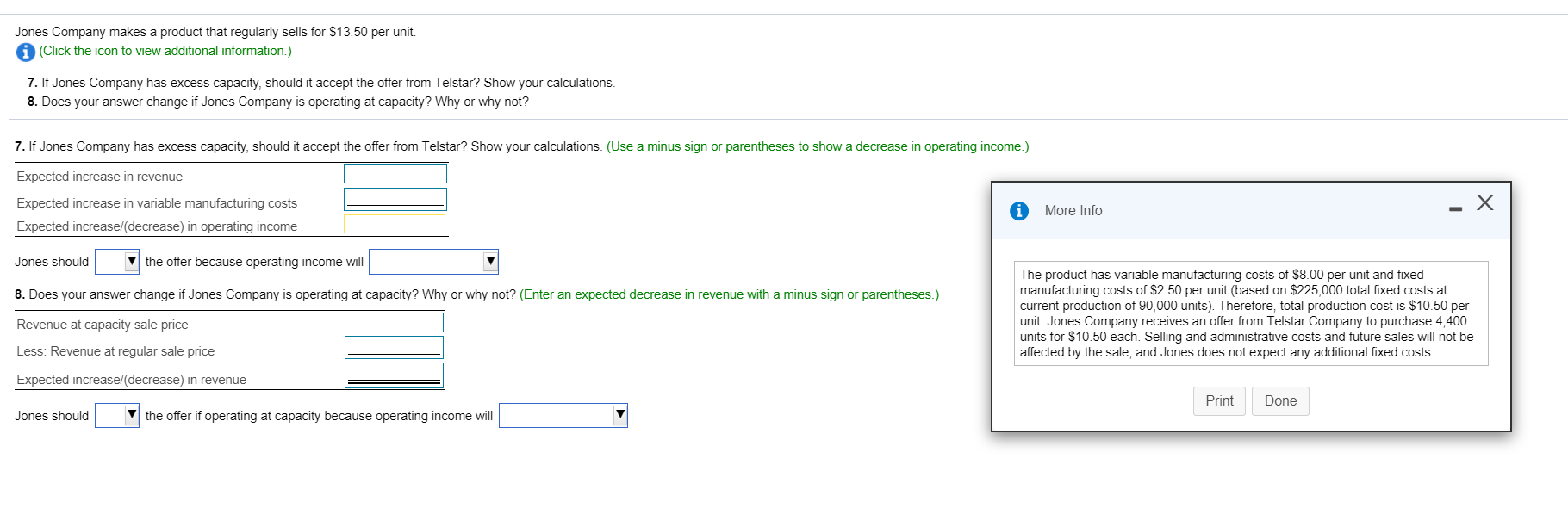This screenshot has height=527, width=1568.
Task: Click the variable manufacturing costs input field
Action: point(395,198)
